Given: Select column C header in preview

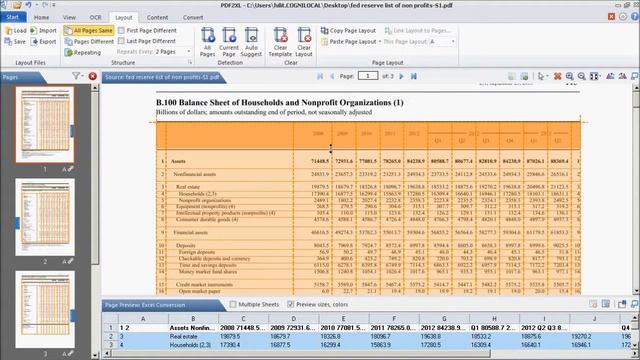Looking at the screenshot, I should tap(243, 318).
